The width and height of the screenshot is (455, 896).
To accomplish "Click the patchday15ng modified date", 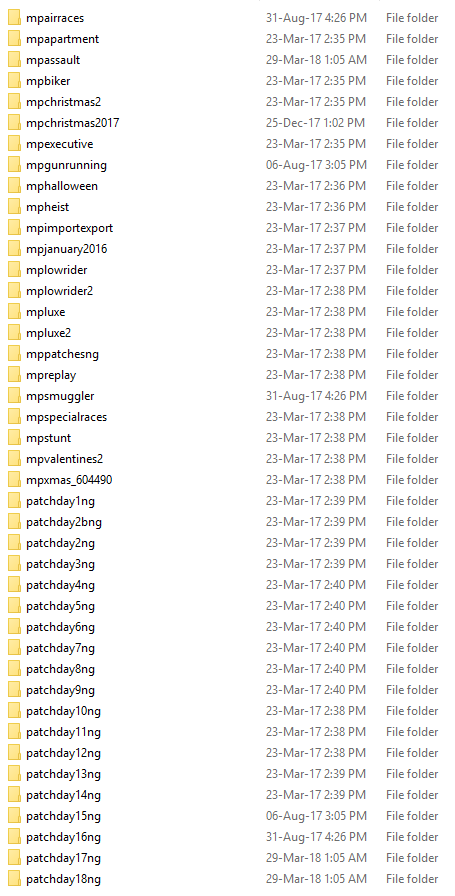I will tap(316, 816).
